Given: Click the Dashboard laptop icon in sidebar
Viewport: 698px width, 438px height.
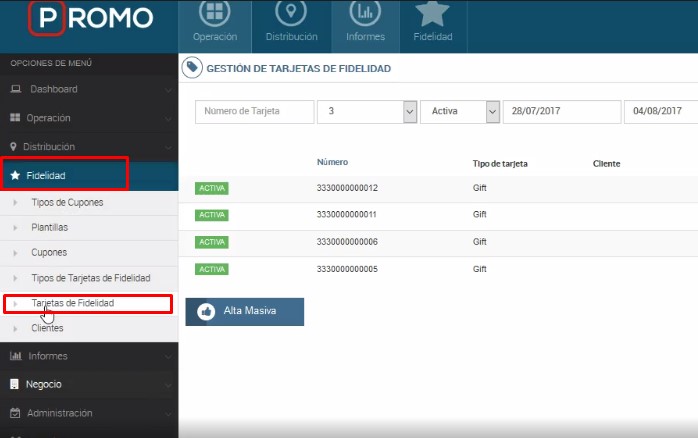Looking at the screenshot, I should point(15,89).
